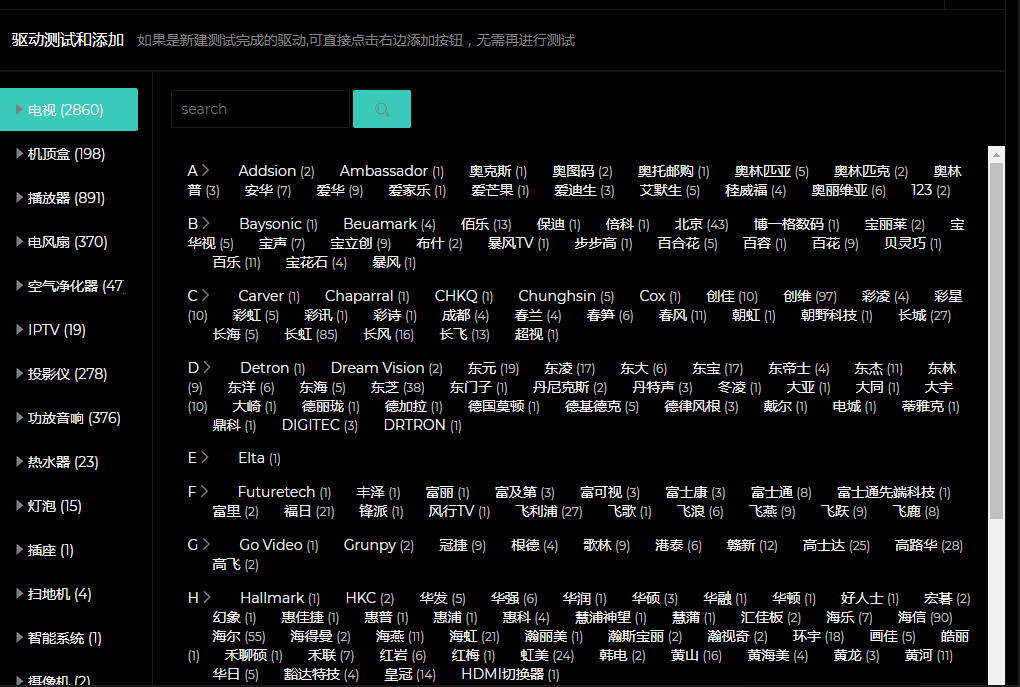
Task: Open the Cox (1) brand
Action: coord(660,296)
